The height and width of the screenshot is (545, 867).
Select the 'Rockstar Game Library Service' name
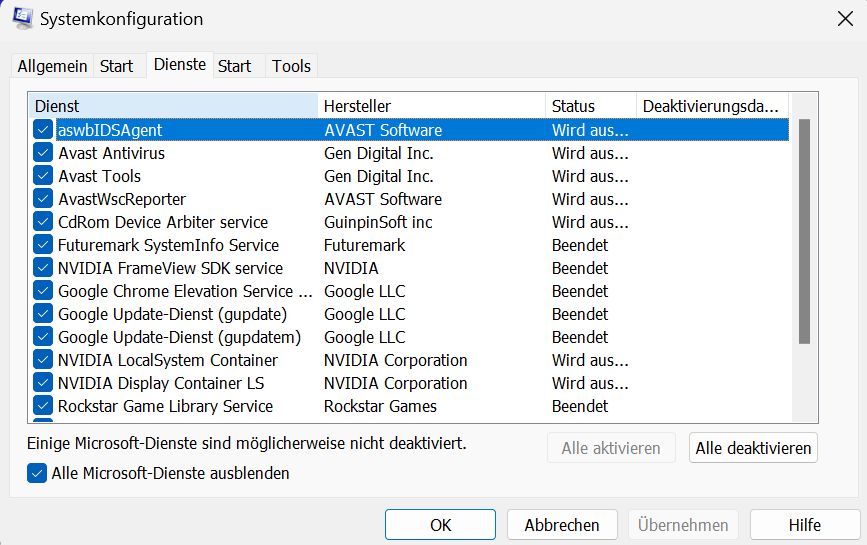(x=165, y=406)
